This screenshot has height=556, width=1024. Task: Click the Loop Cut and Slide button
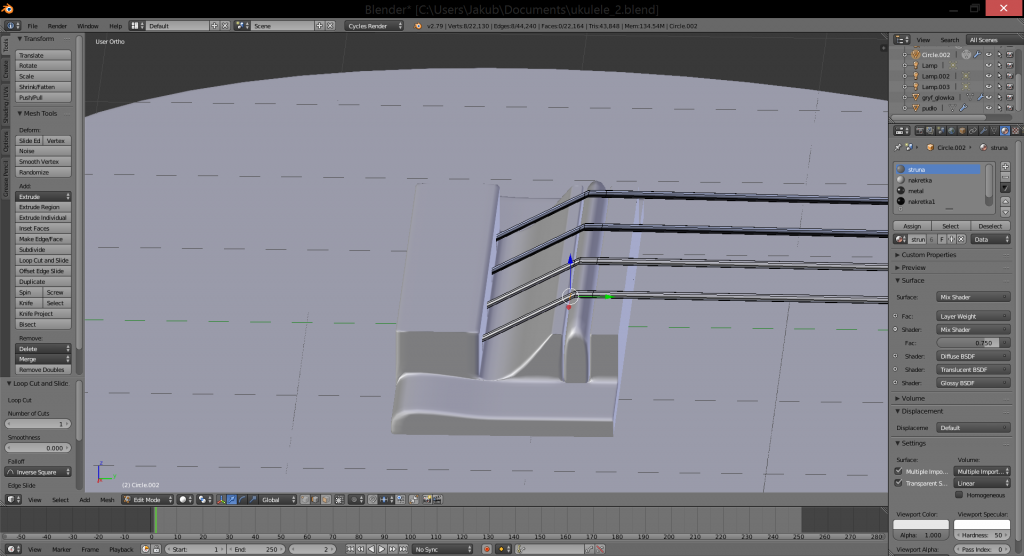(43, 260)
